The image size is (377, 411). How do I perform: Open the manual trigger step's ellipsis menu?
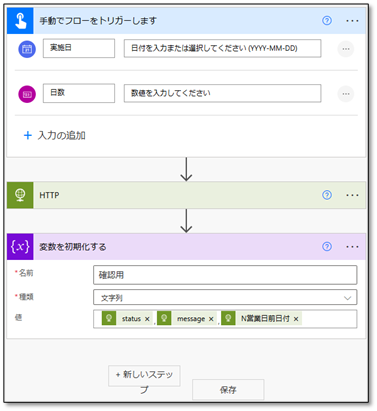point(352,21)
